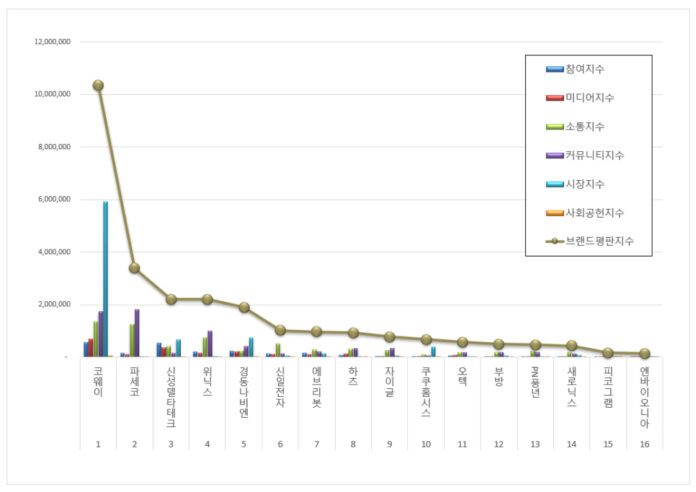
Task: Click rank number 1 under 코웨이
Action: click(98, 444)
